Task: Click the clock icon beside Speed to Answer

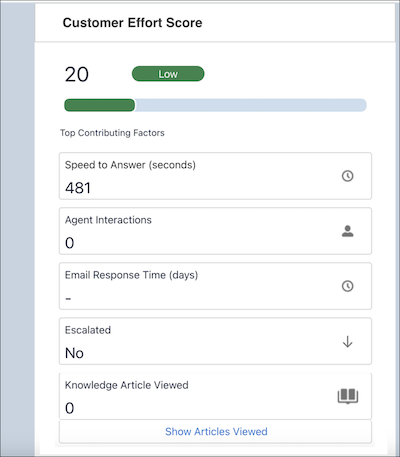Action: (347, 176)
